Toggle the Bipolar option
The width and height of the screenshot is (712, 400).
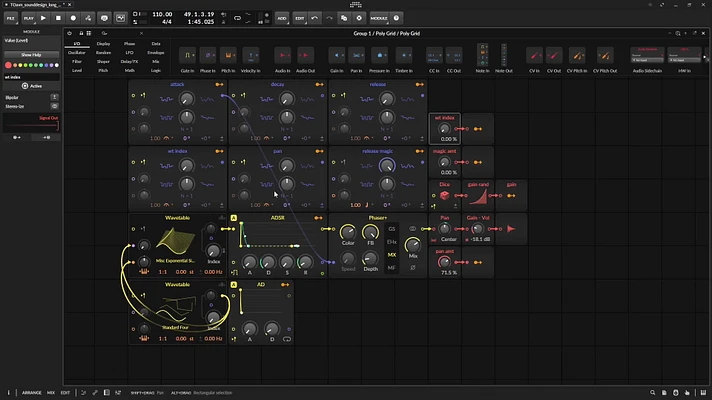point(54,97)
